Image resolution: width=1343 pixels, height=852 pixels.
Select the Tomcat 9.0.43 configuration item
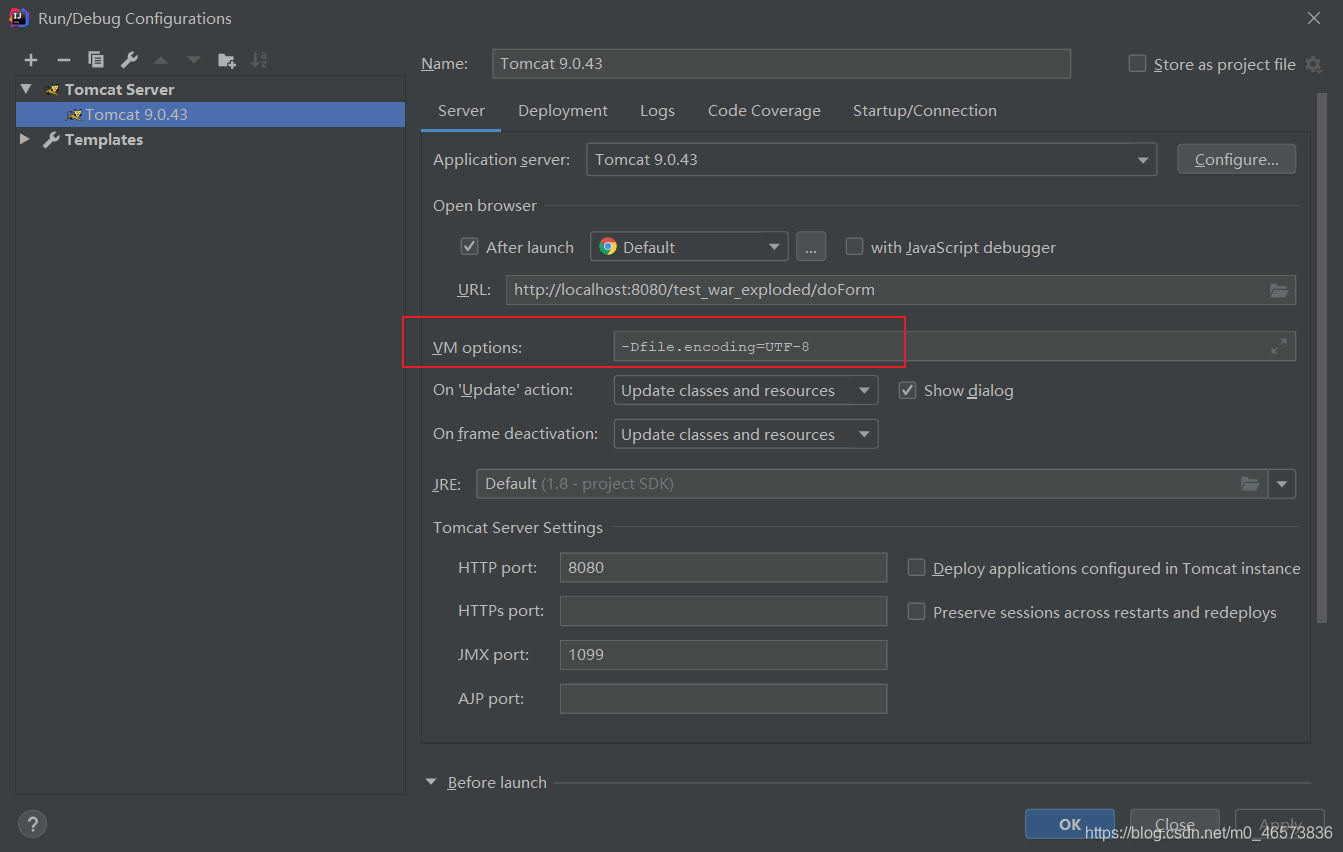pos(210,114)
